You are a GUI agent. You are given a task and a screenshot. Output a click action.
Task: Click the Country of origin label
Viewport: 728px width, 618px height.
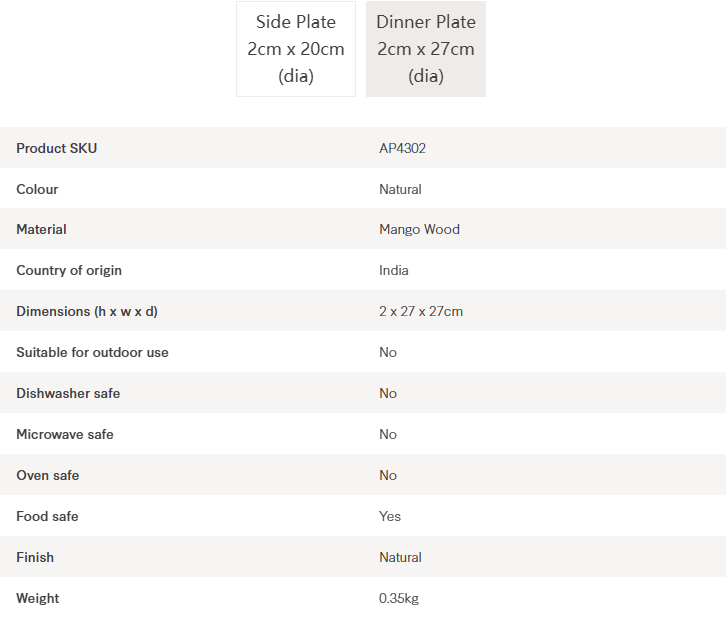[x=69, y=270]
